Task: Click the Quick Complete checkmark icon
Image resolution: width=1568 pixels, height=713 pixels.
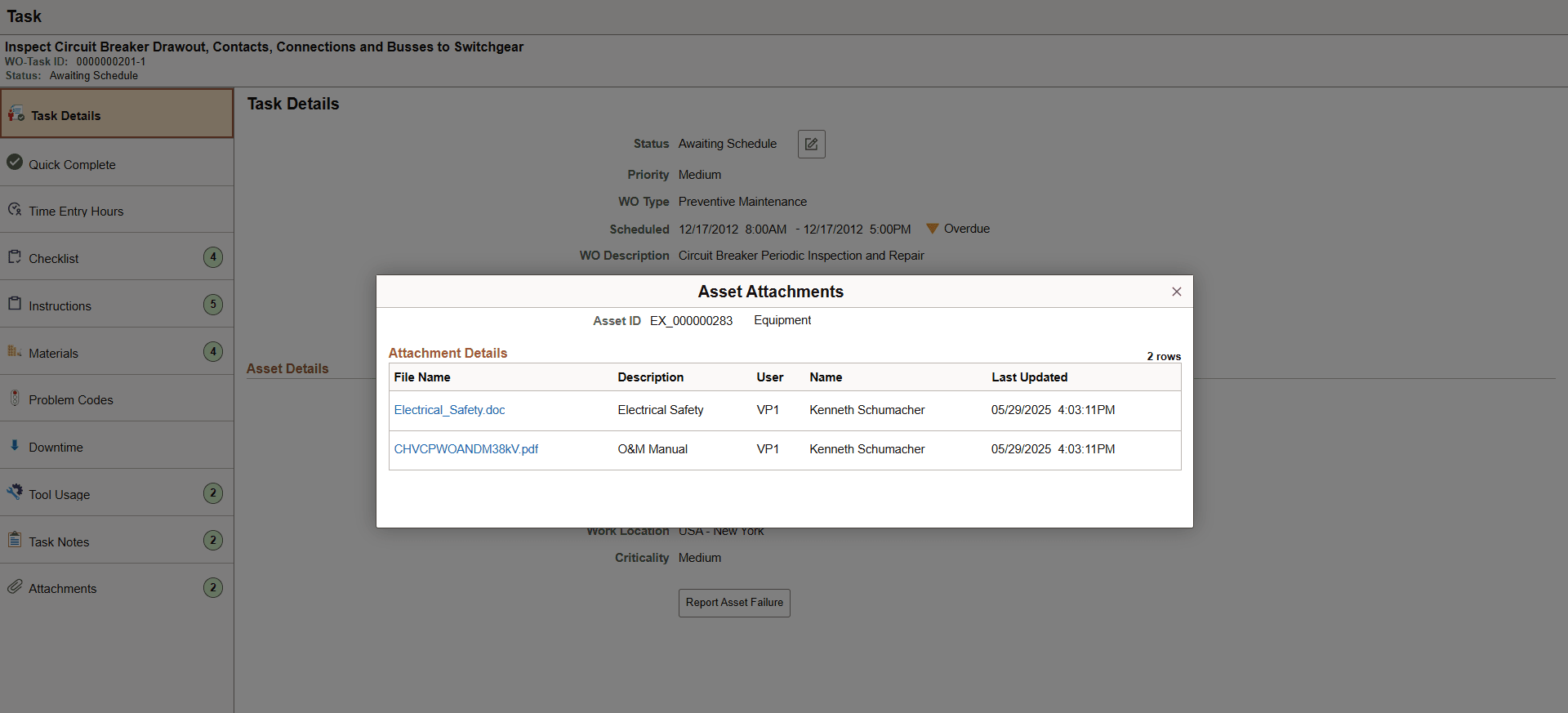Action: [15, 163]
